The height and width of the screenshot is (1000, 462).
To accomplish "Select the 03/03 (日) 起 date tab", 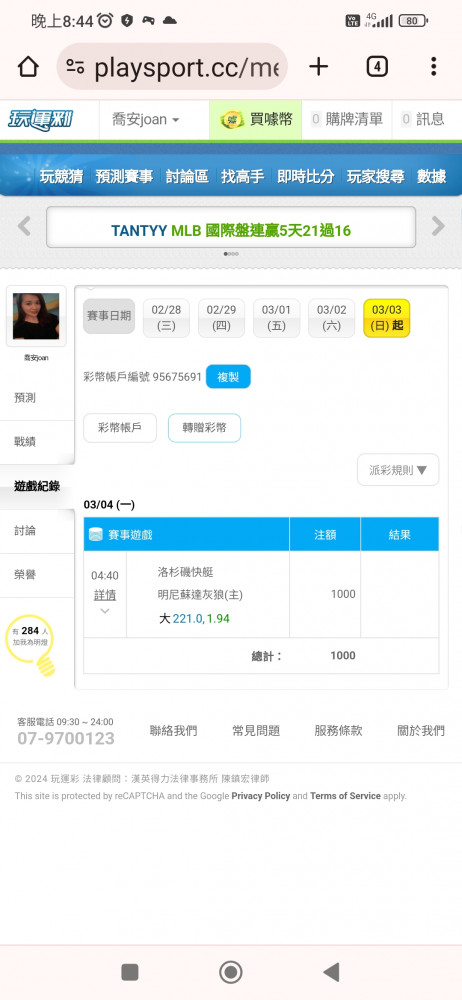I will tap(387, 318).
